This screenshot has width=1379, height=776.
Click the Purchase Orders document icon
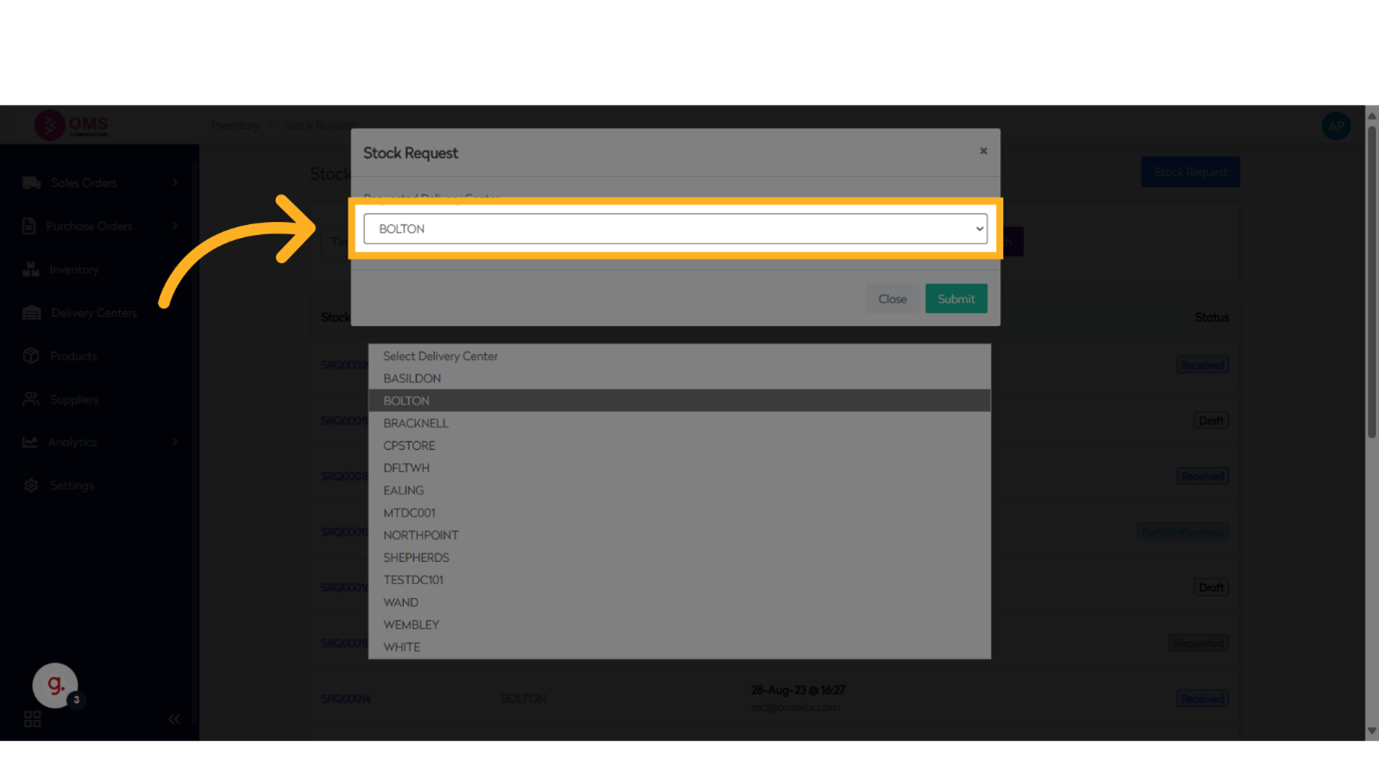30,226
